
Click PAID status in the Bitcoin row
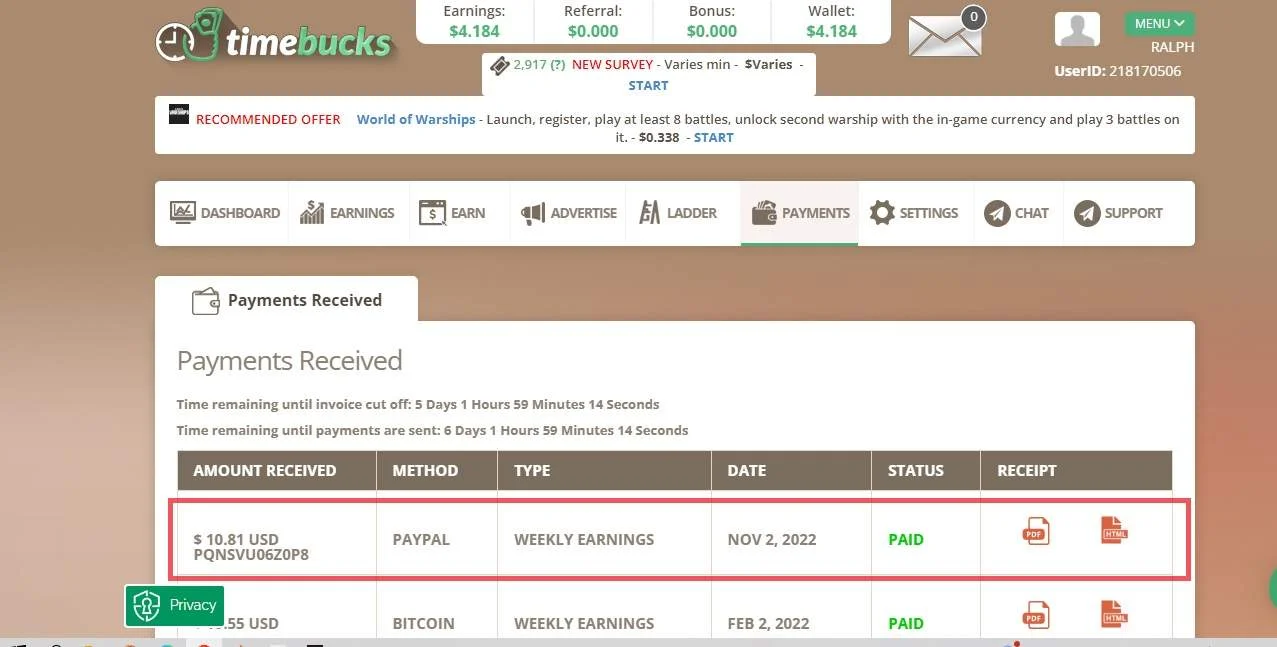pos(906,623)
